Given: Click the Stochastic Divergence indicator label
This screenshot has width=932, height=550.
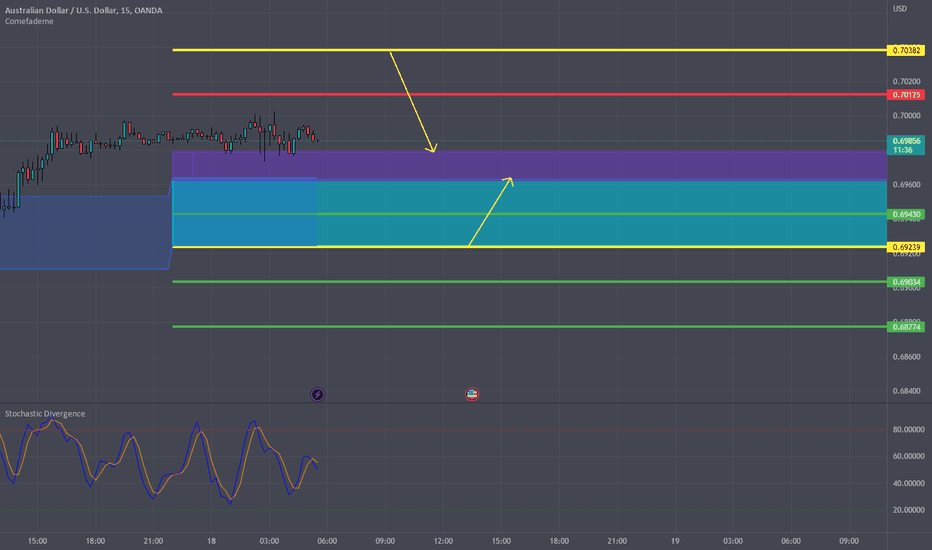Looking at the screenshot, I should tap(45, 414).
